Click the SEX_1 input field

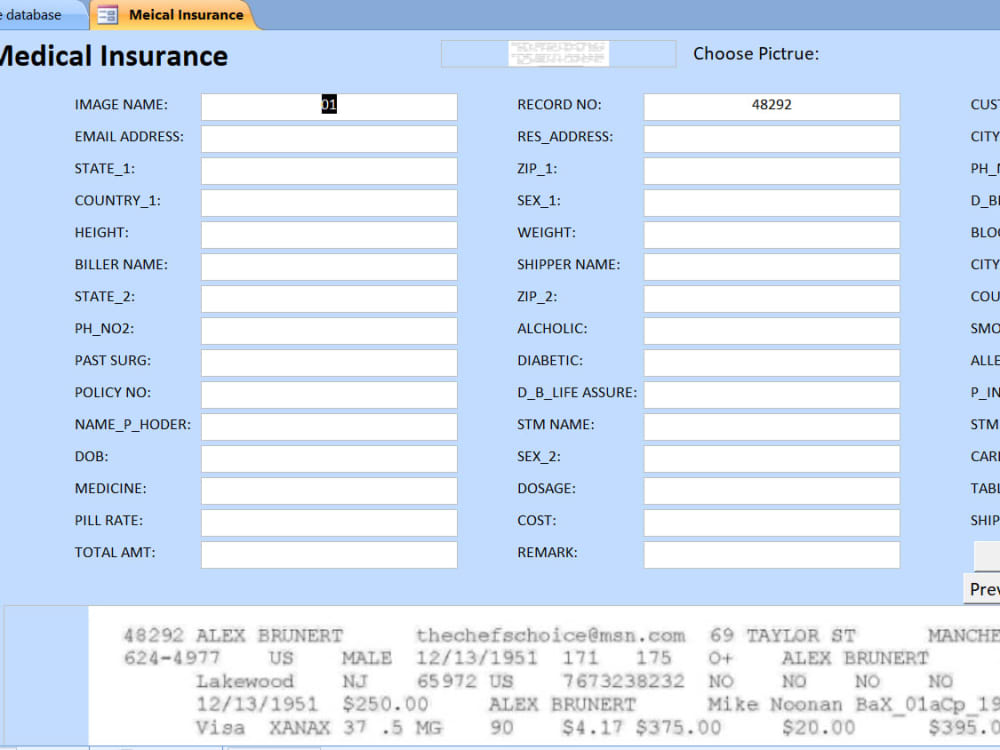(772, 203)
